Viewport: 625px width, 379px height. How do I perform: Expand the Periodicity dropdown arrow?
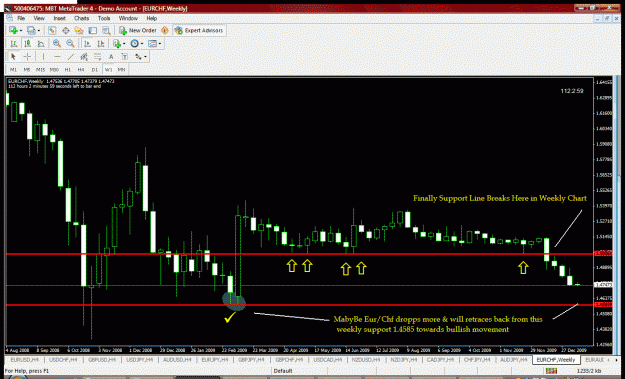click(x=142, y=44)
